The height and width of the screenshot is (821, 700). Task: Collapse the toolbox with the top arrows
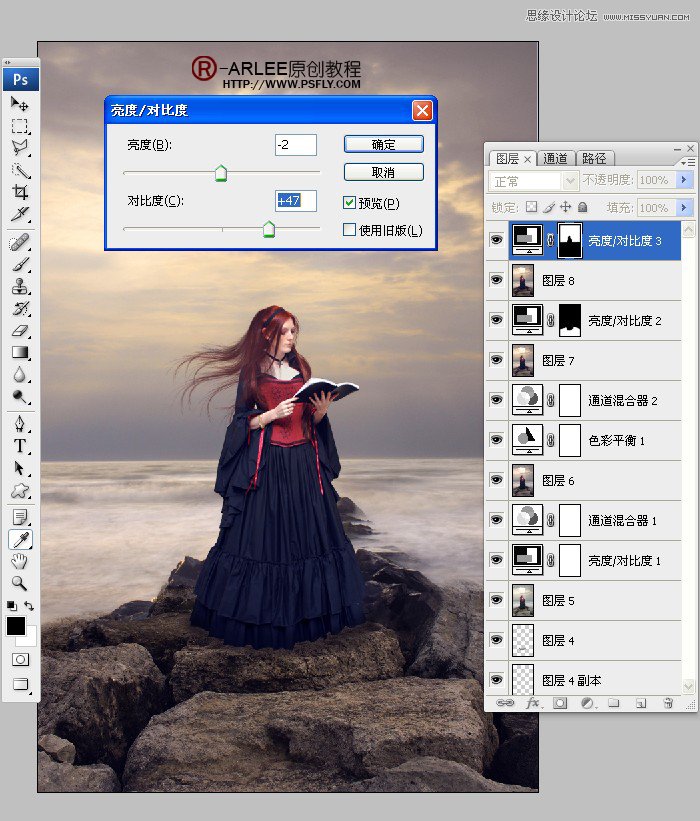pyautogui.click(x=7, y=62)
